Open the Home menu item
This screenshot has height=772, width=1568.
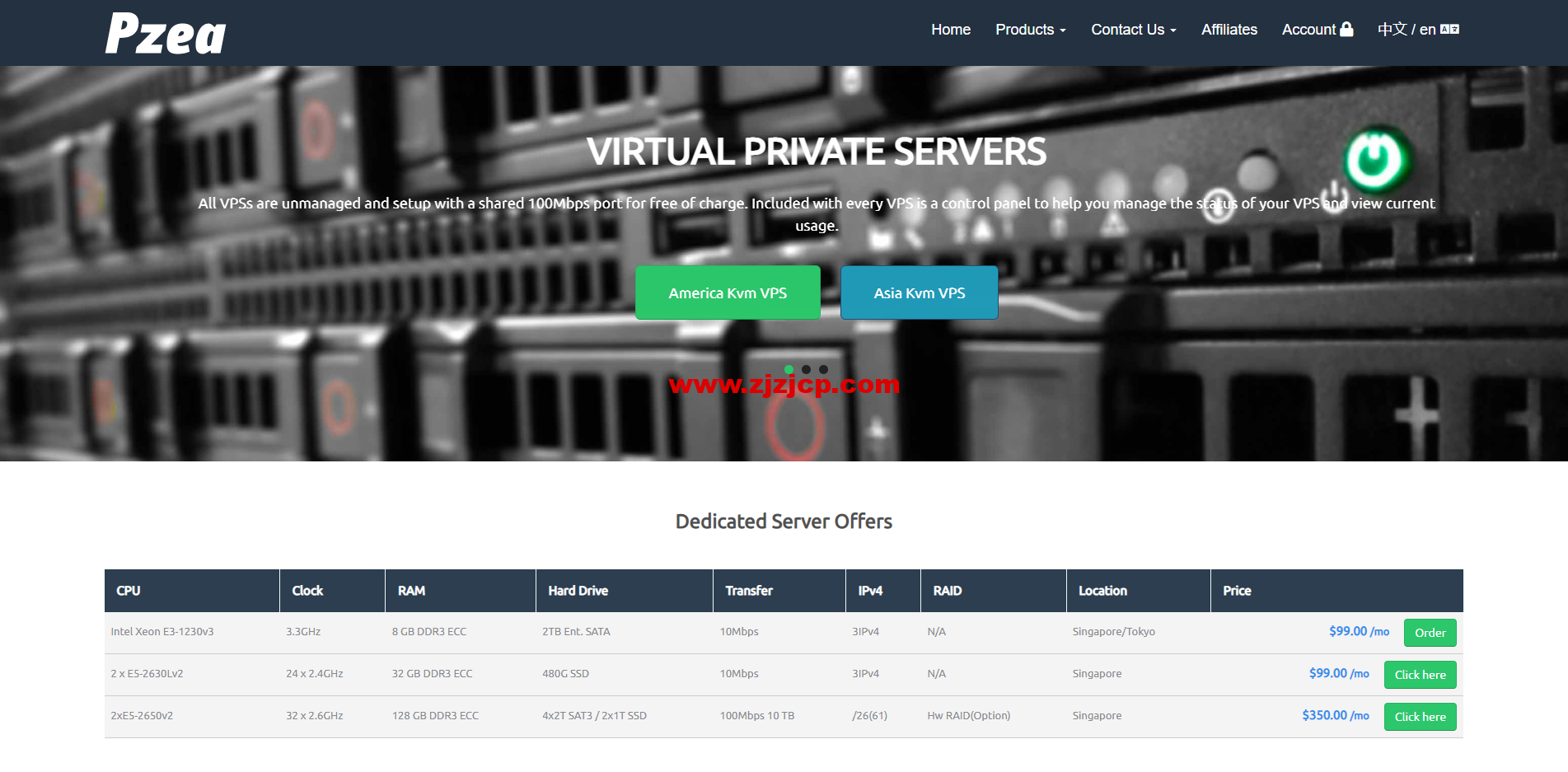click(951, 30)
